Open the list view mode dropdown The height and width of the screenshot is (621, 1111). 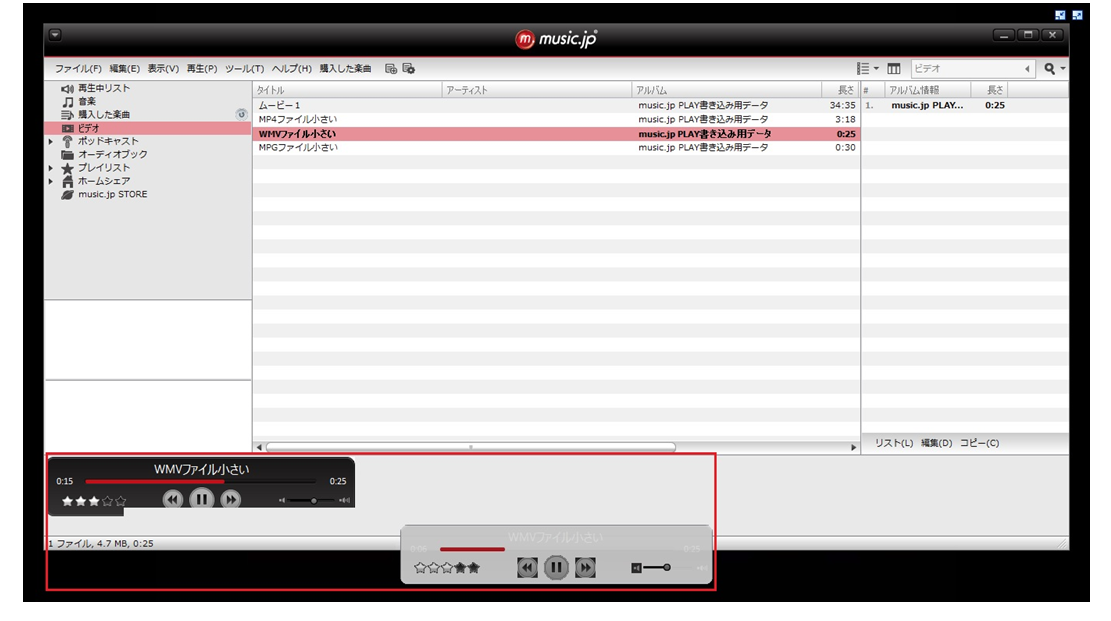coord(867,69)
